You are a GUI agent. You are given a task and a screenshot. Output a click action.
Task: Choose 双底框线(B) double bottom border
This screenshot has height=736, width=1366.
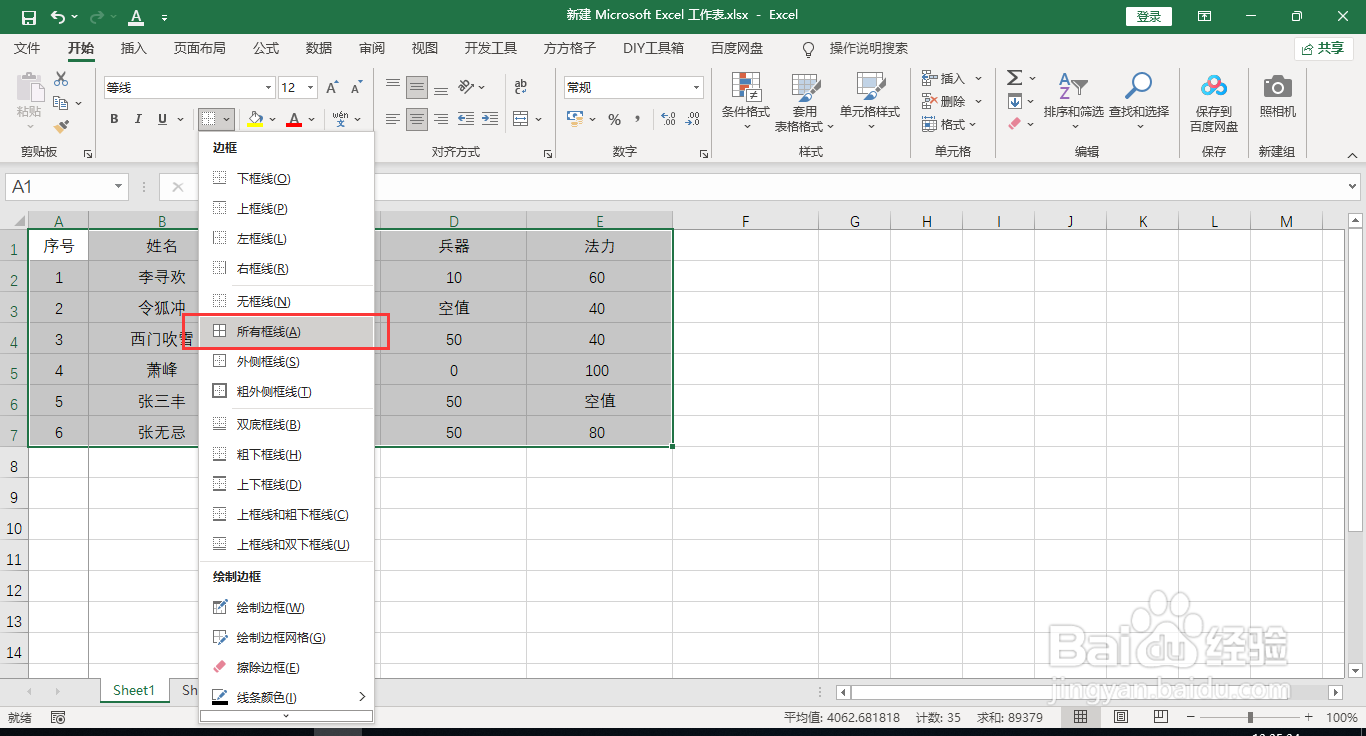286,425
